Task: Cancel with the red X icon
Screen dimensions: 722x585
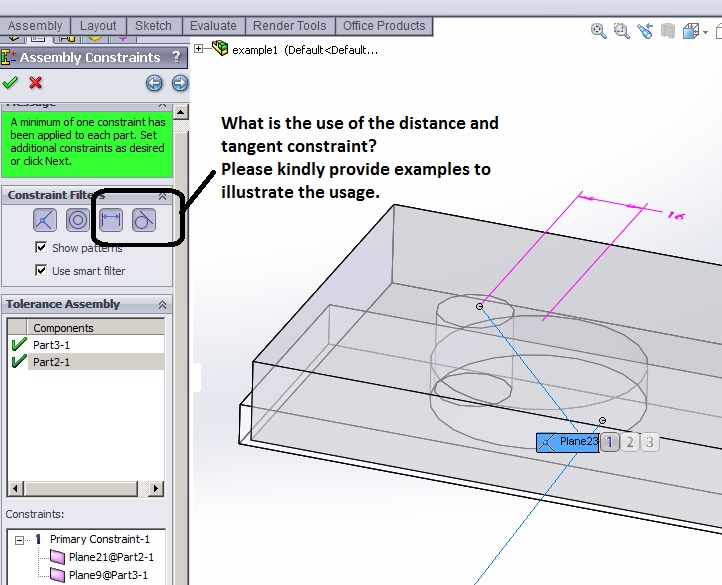Action: [35, 83]
